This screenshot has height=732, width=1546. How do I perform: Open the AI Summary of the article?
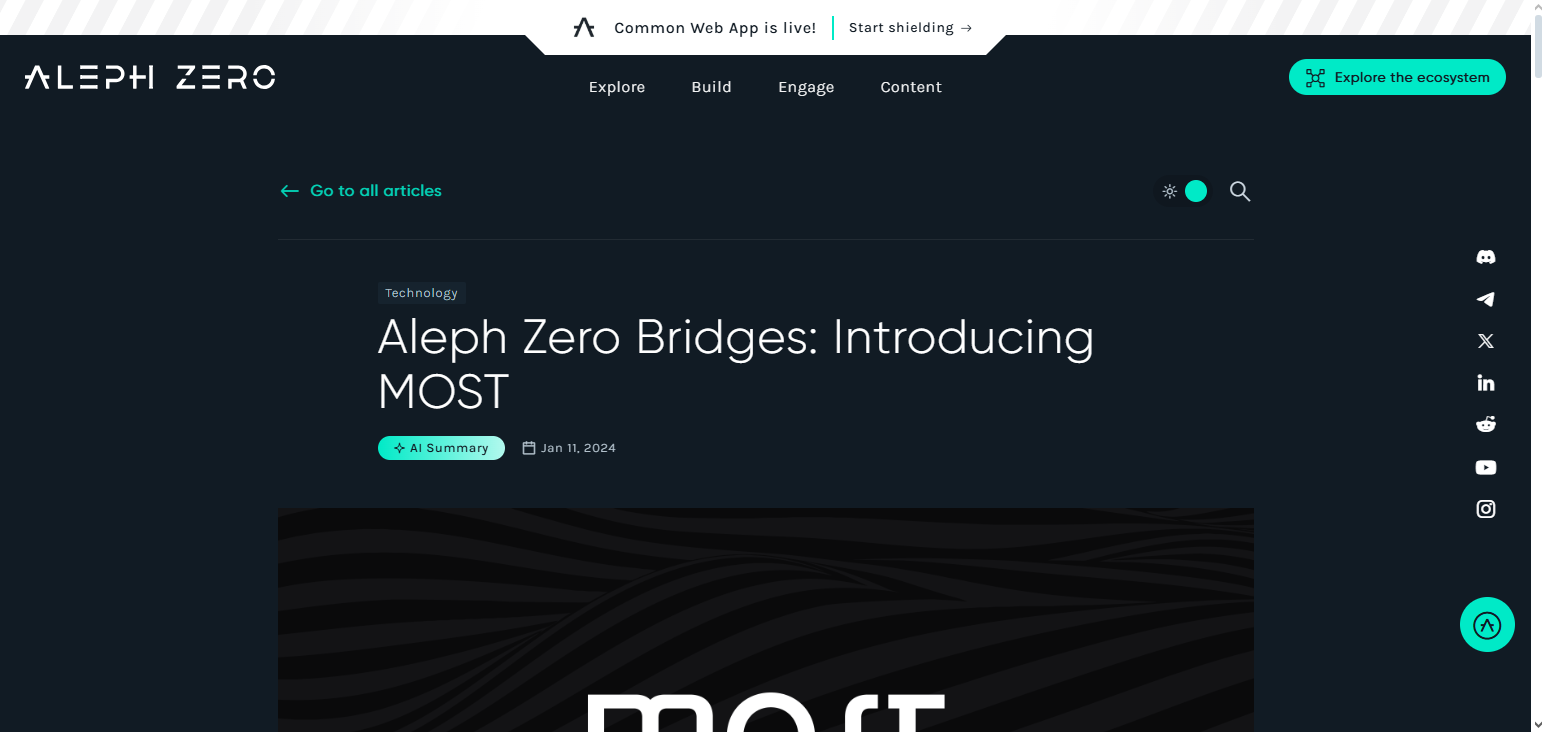441,447
